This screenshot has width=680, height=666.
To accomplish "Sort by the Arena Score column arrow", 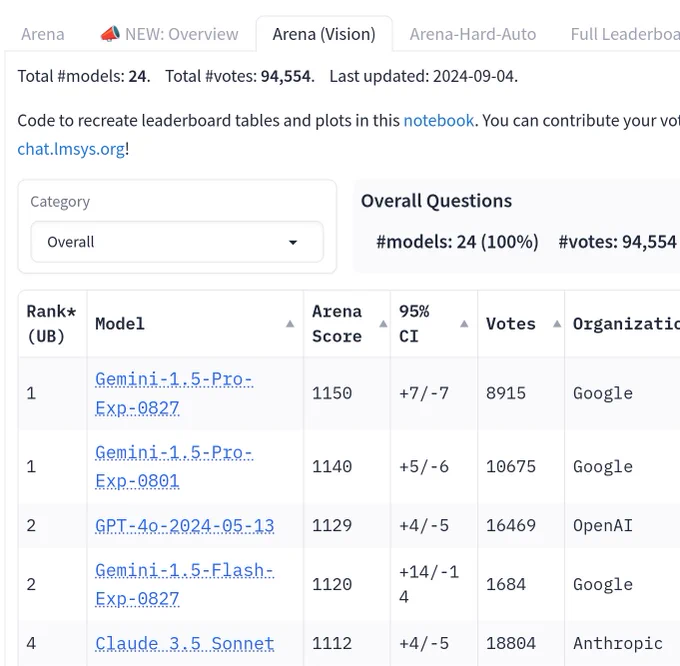I will pos(383,324).
